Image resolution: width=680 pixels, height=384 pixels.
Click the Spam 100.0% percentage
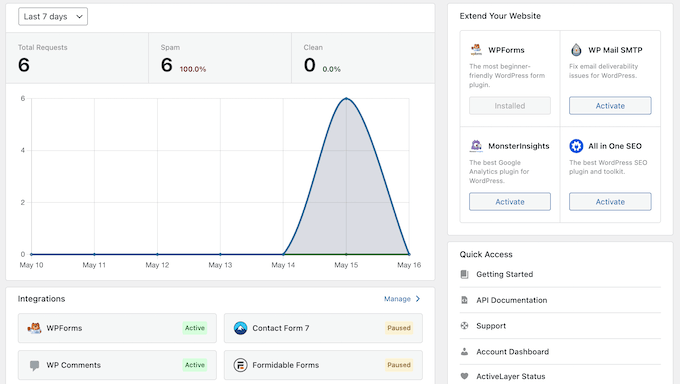[x=193, y=69]
